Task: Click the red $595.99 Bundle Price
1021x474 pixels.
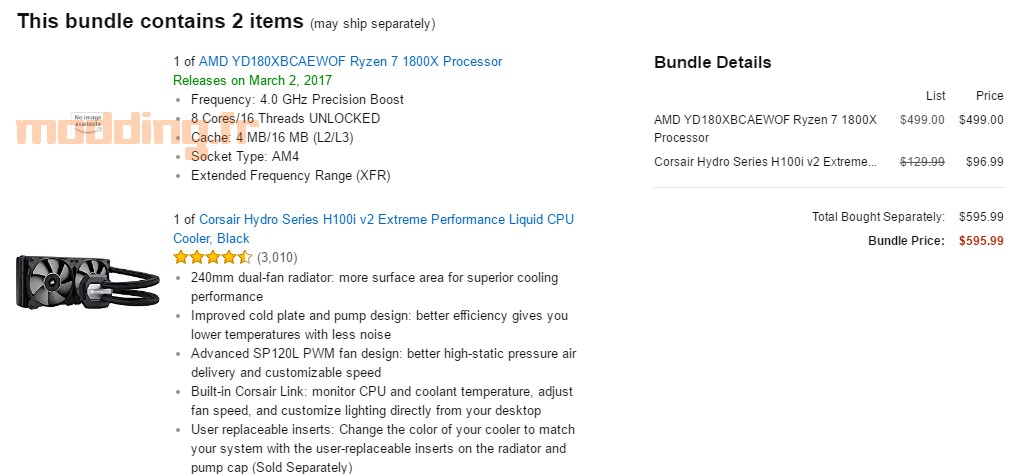Action: [x=981, y=241]
